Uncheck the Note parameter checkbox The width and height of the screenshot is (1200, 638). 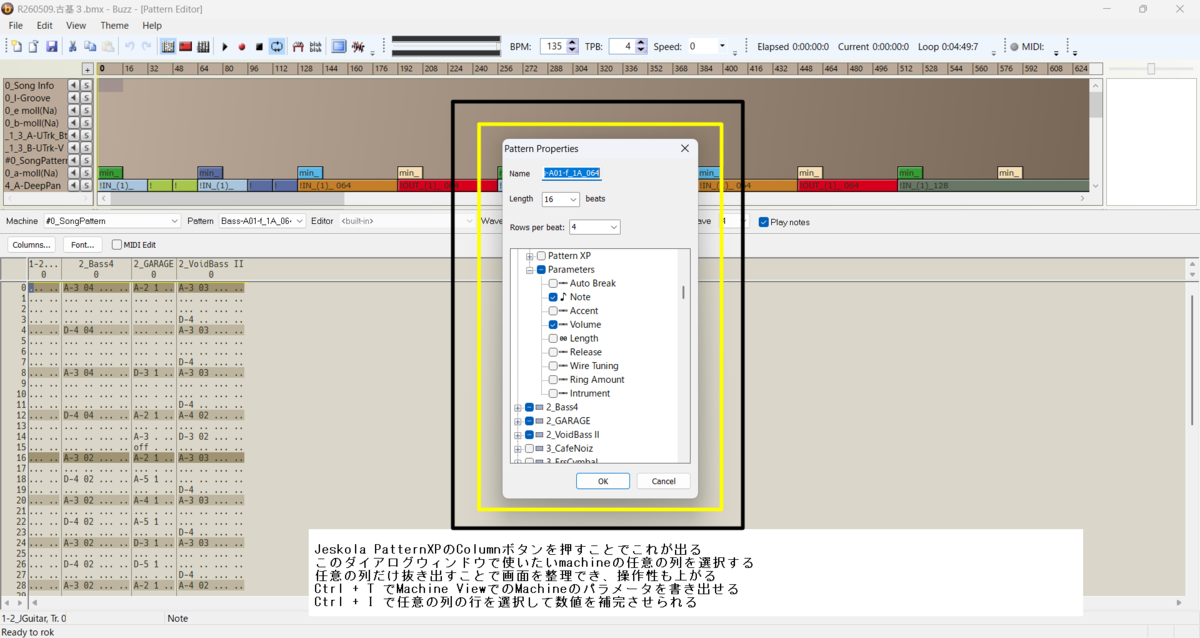[x=553, y=297]
